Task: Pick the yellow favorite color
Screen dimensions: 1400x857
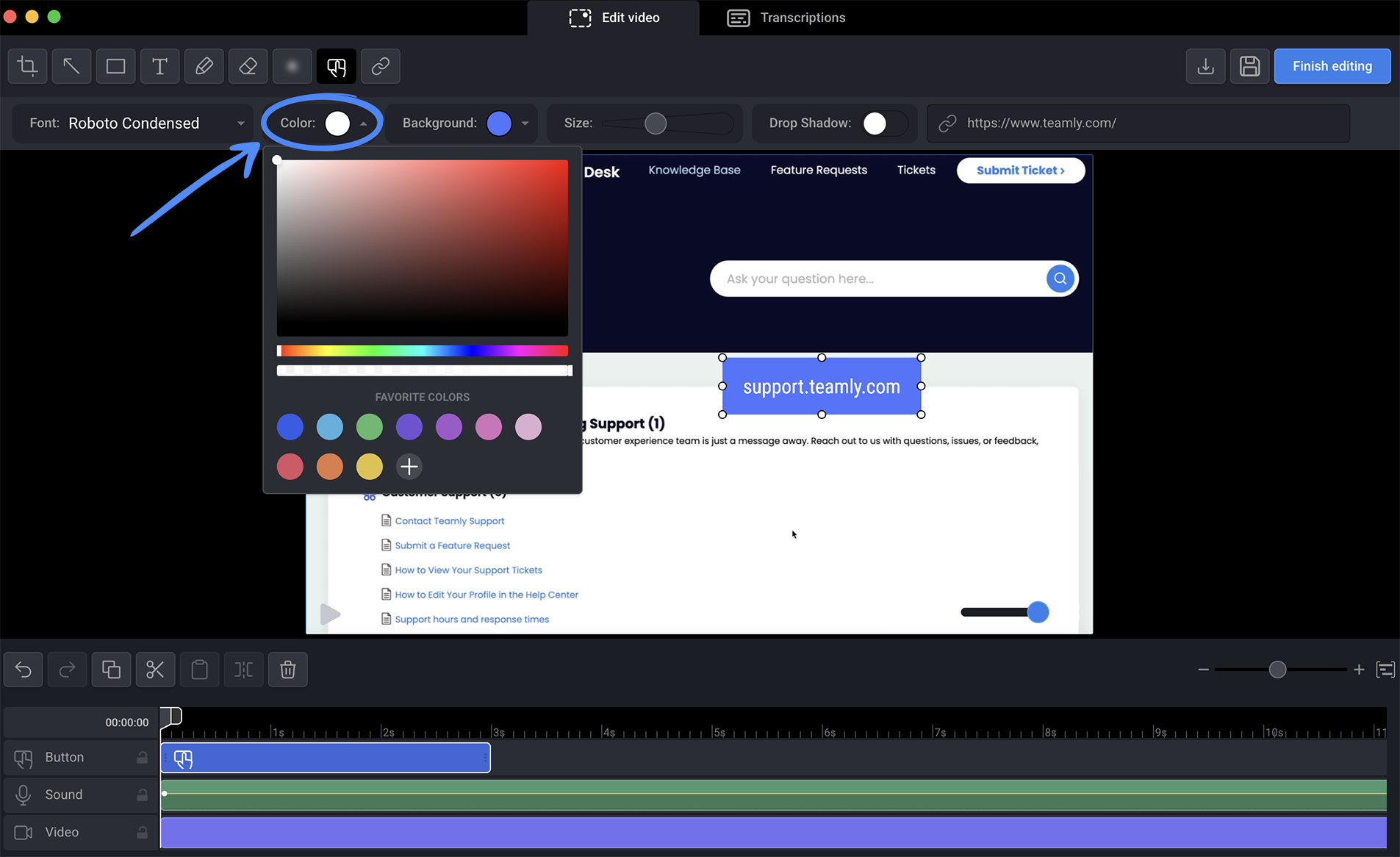Action: (x=369, y=466)
